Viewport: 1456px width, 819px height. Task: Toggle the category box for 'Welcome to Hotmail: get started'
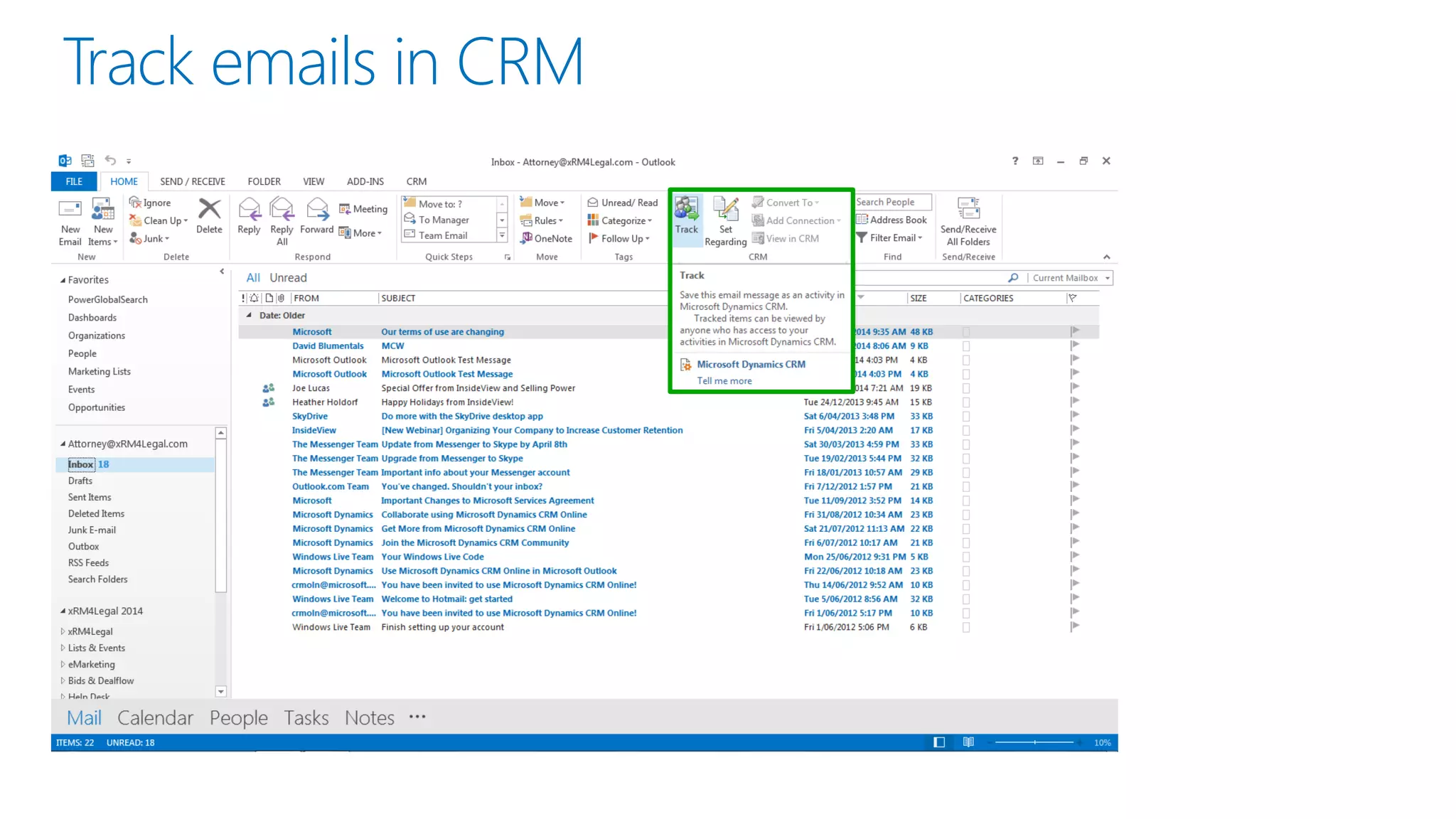click(965, 599)
